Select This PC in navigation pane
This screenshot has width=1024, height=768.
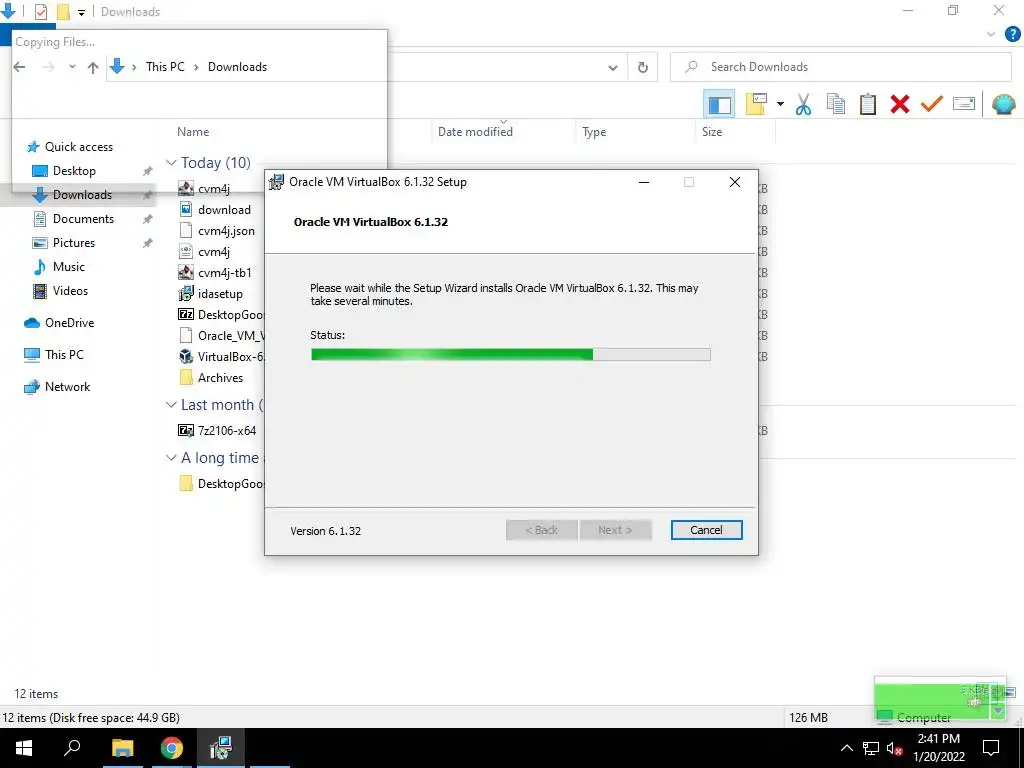[64, 355]
